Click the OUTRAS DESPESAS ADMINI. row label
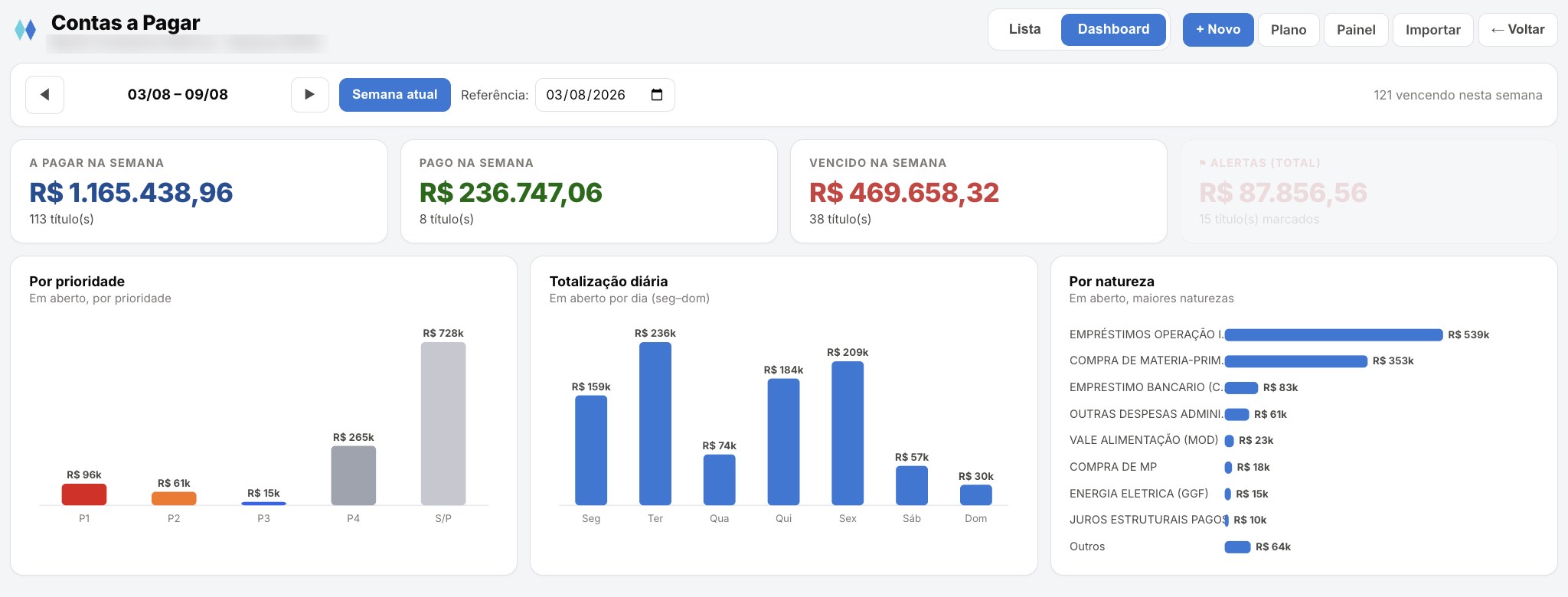The height and width of the screenshot is (597, 1568). pos(1146,414)
